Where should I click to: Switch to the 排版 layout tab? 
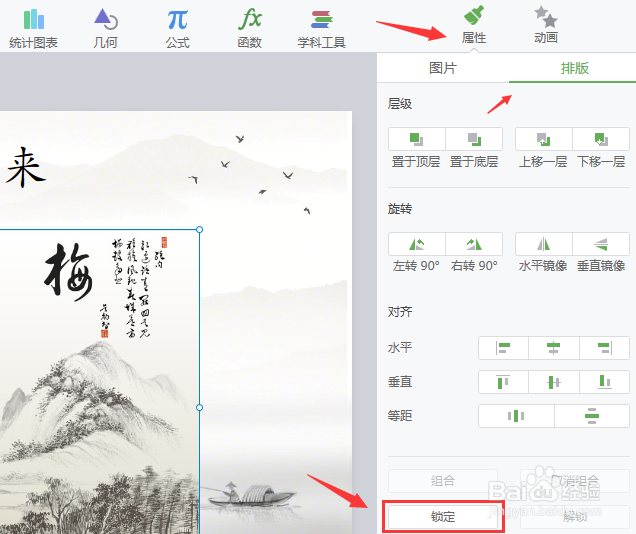575,68
